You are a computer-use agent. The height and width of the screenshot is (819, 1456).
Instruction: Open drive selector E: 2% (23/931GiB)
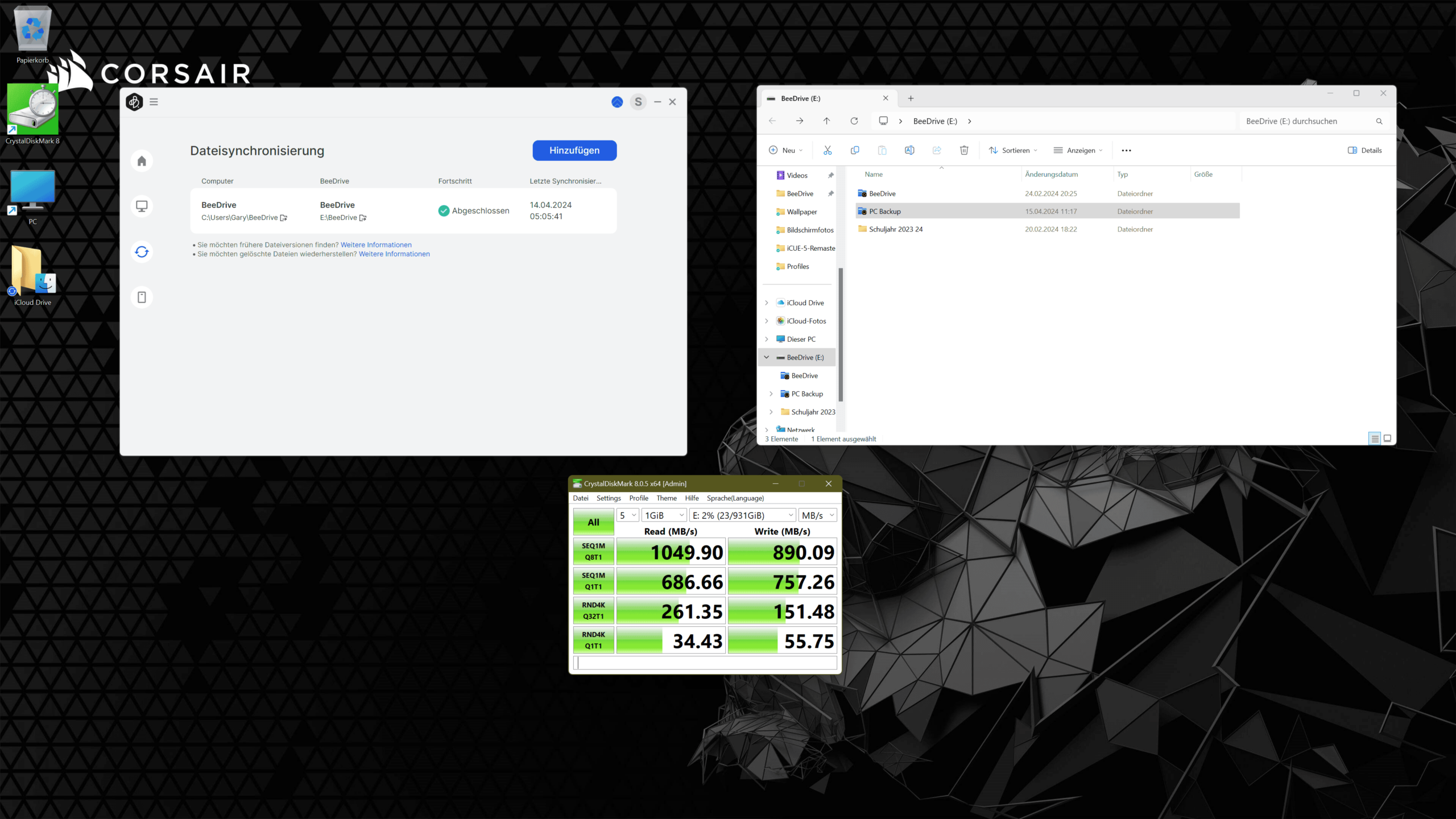tap(743, 515)
